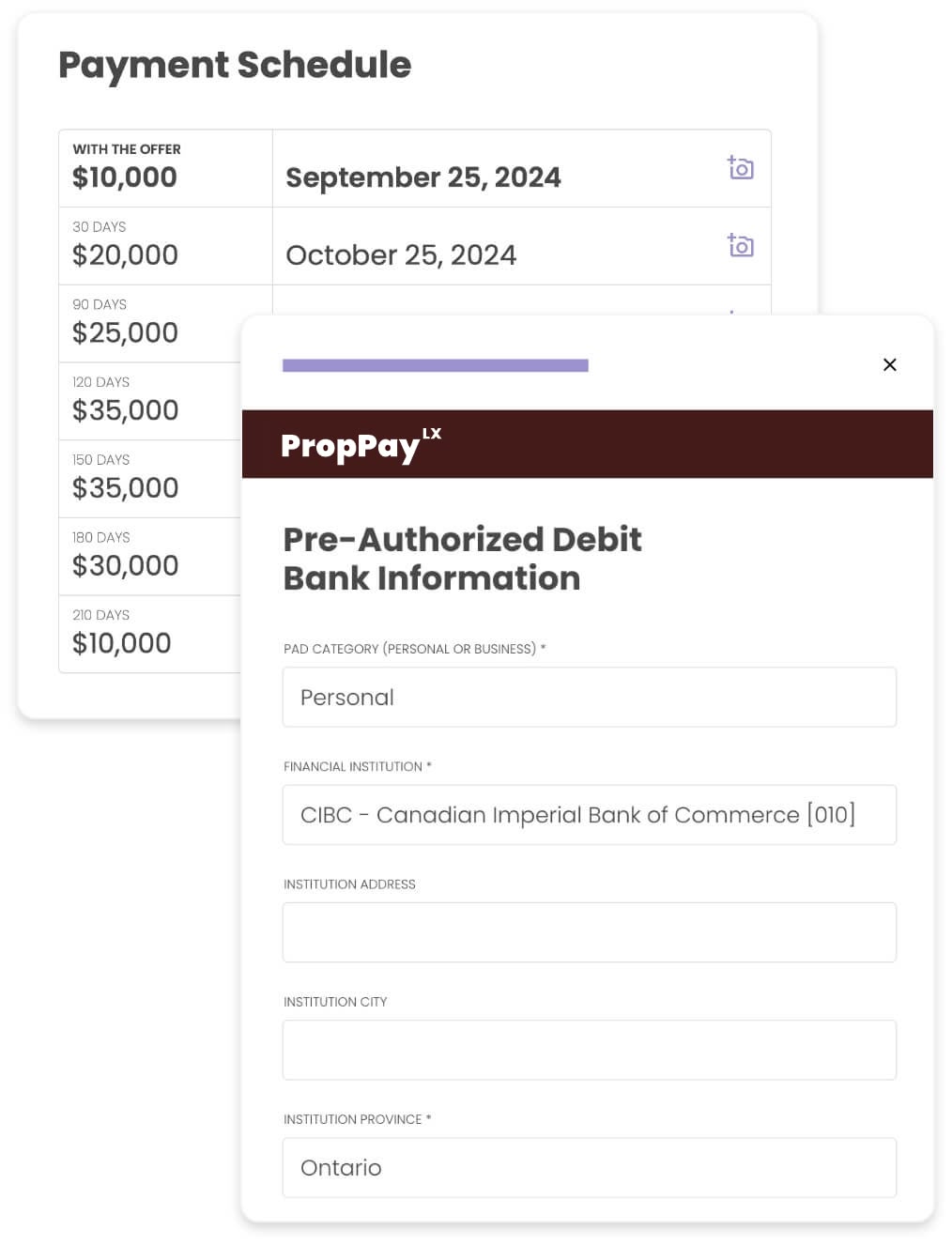Open the Institution Province field showing Ontario
This screenshot has width=952, height=1245.
590,1167
